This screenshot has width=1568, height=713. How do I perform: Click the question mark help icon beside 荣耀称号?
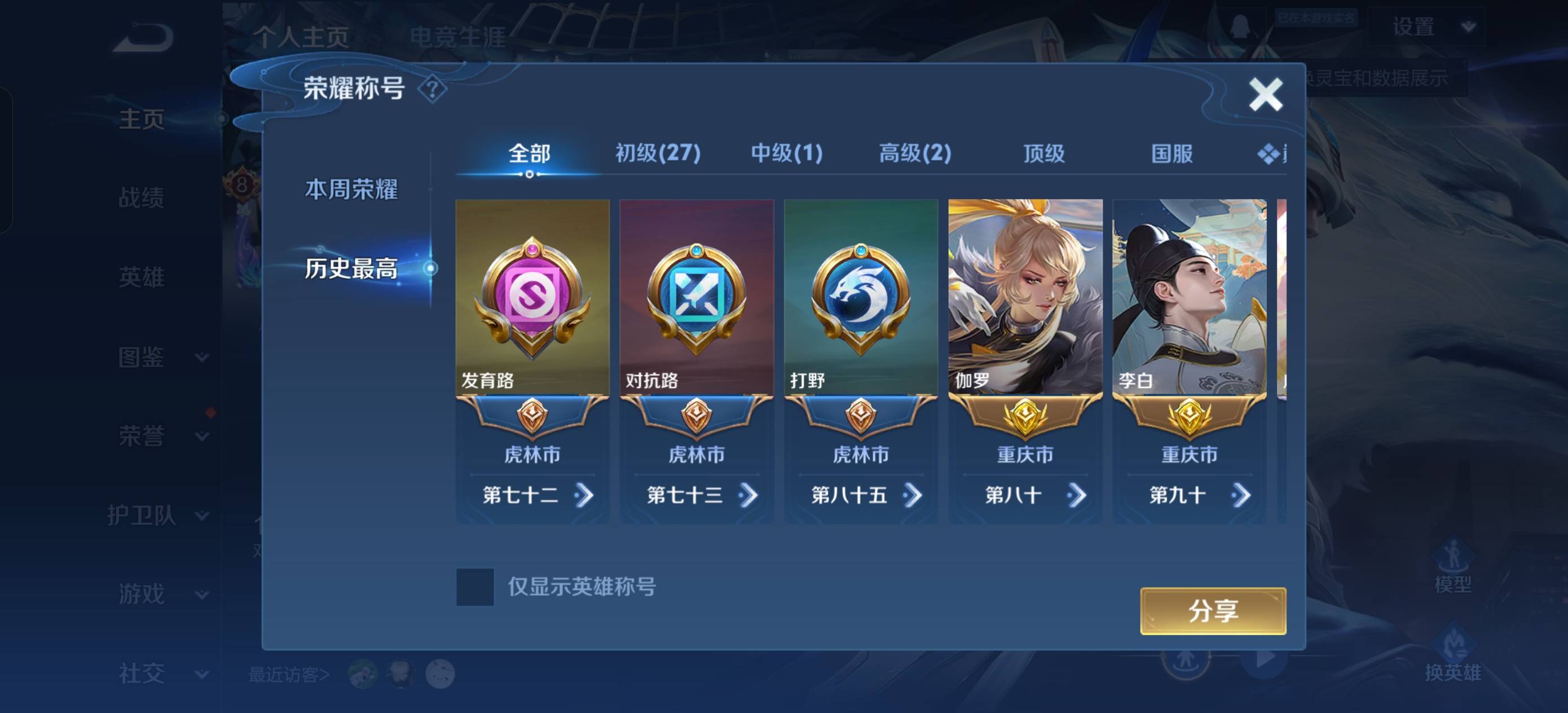tap(432, 90)
